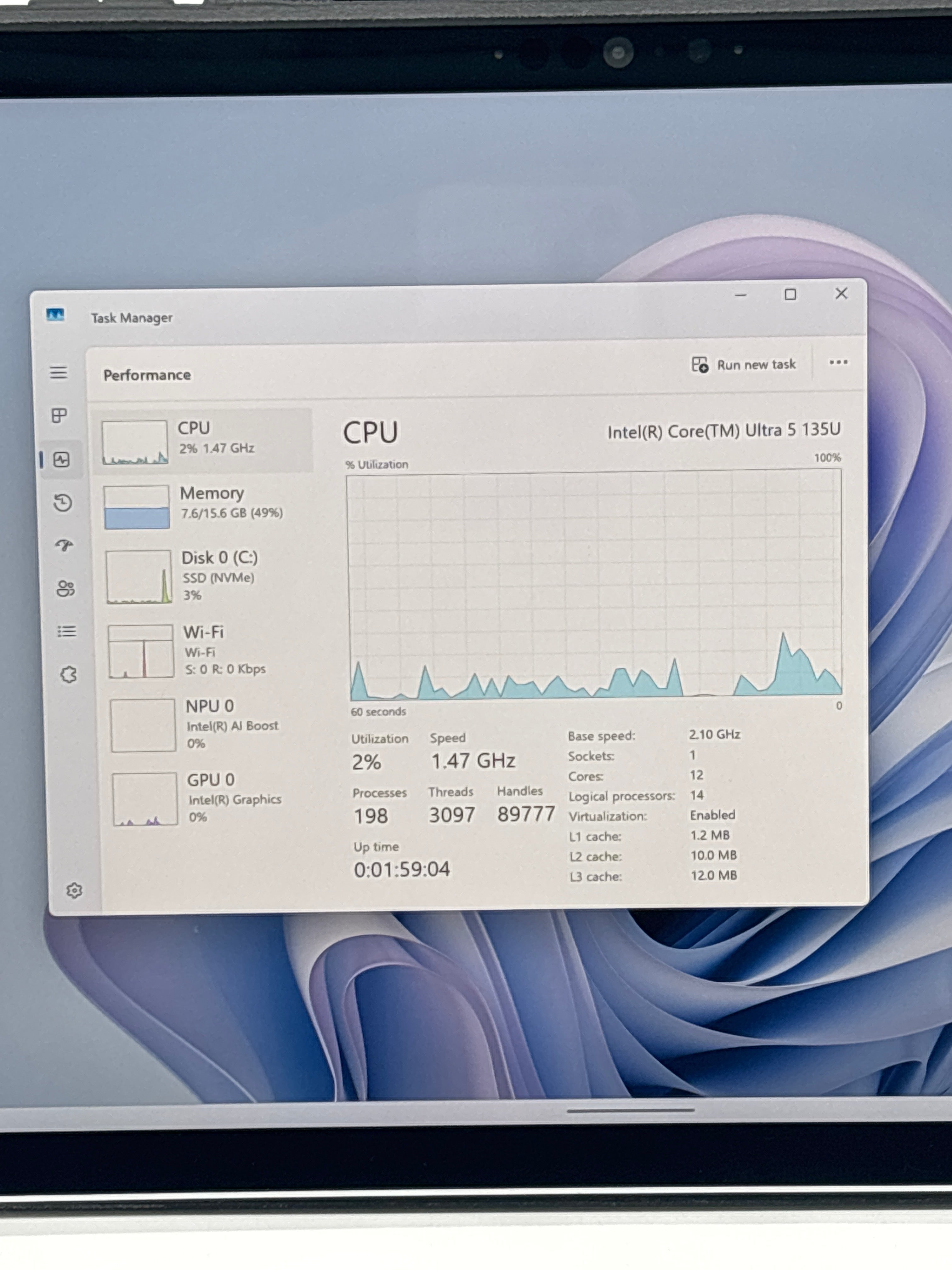The image size is (952, 1270).
Task: Click the L1 cache value 1.2 MB
Action: tap(711, 835)
